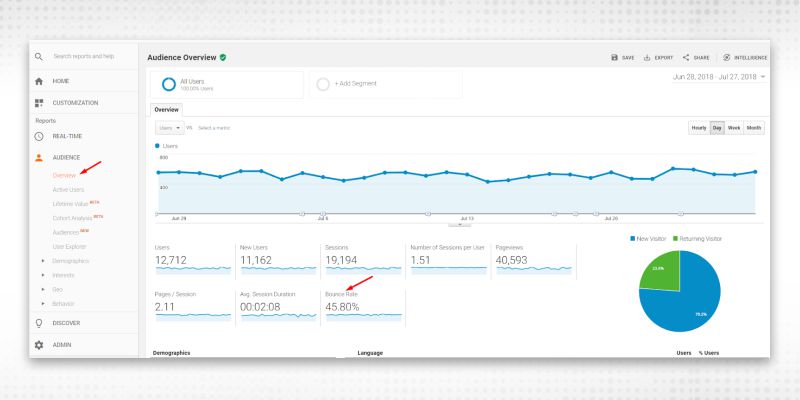The image size is (800, 400).
Task: Click the chart collapse handle below timeline
Action: point(460,224)
